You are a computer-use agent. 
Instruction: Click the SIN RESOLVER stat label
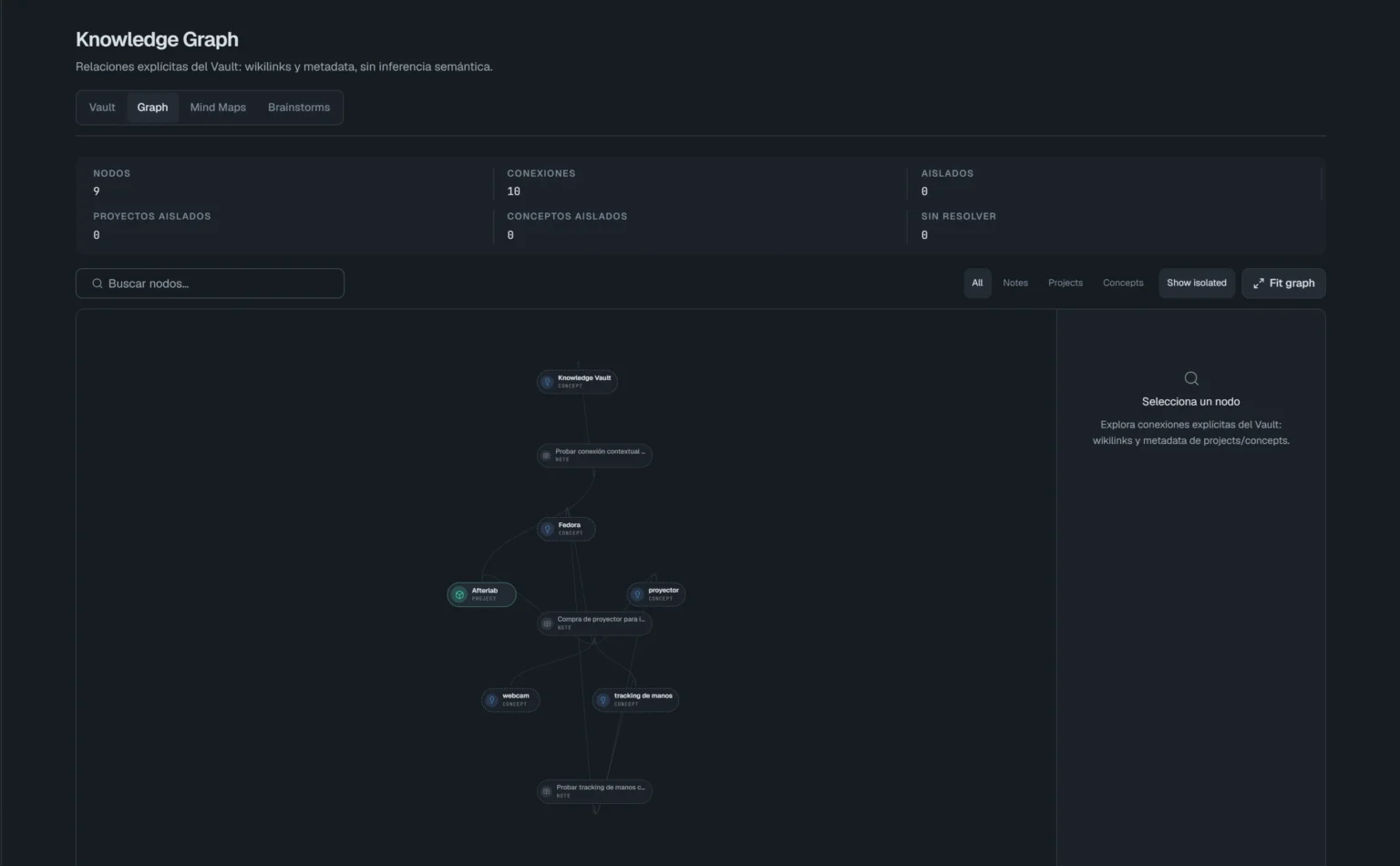pos(959,216)
